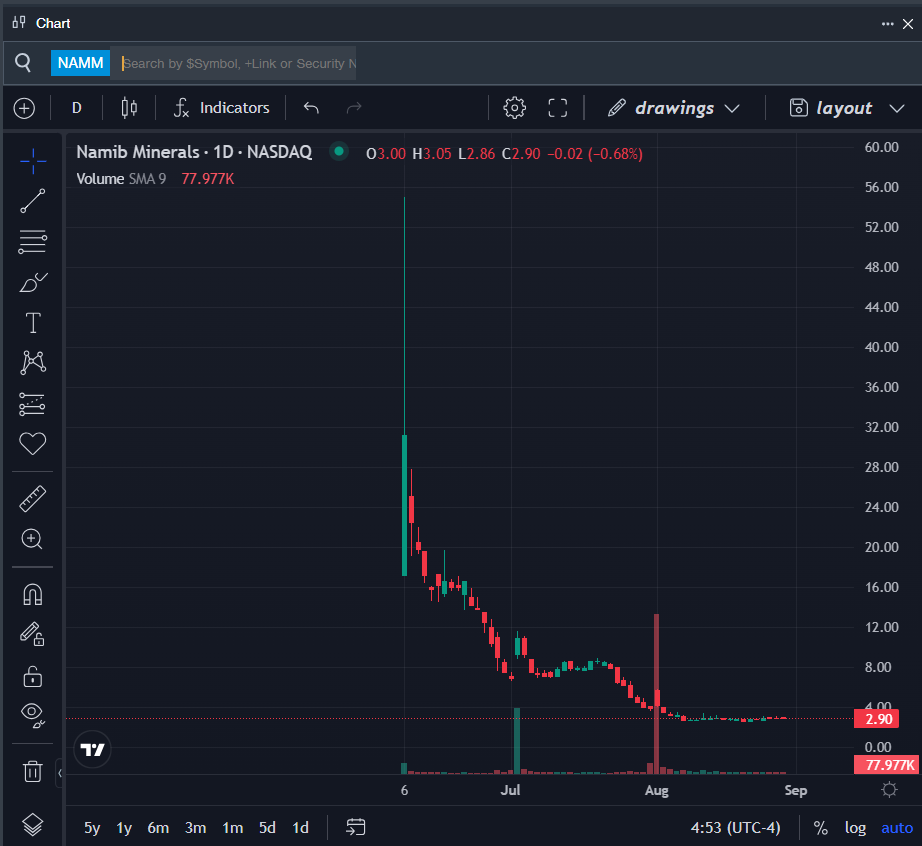Activate the zoom in tool
The height and width of the screenshot is (846, 922).
click(x=32, y=539)
